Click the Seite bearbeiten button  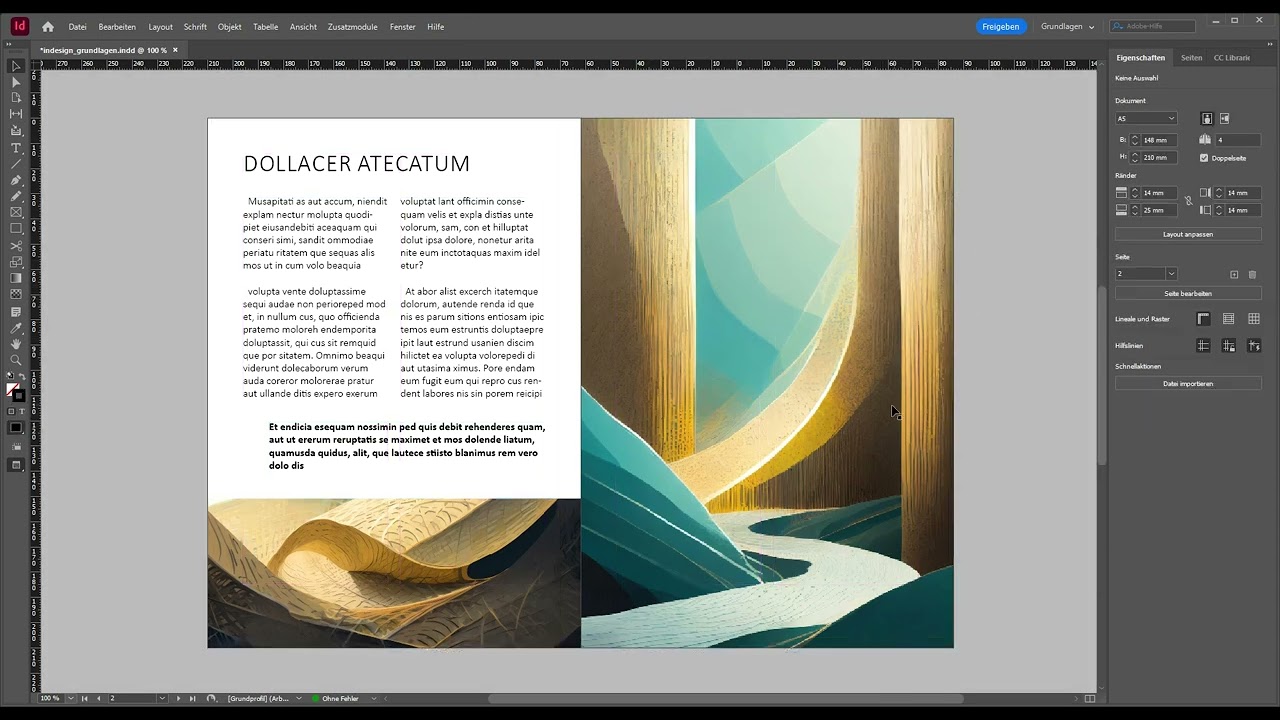point(1188,294)
